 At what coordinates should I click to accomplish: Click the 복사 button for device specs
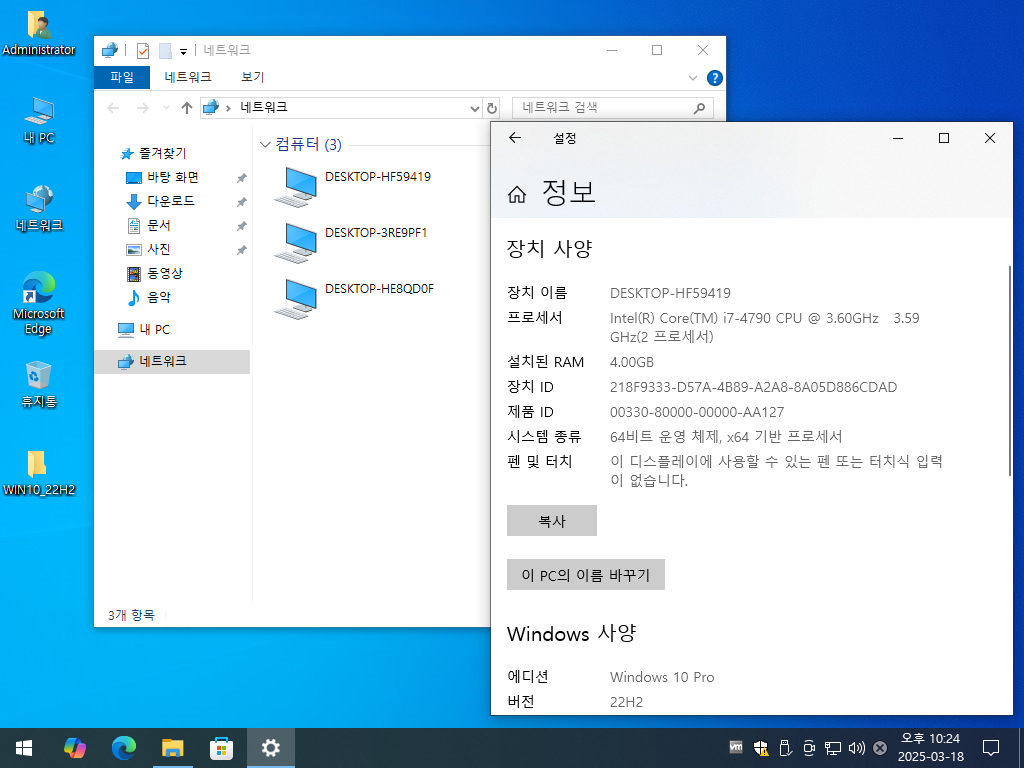(x=552, y=520)
